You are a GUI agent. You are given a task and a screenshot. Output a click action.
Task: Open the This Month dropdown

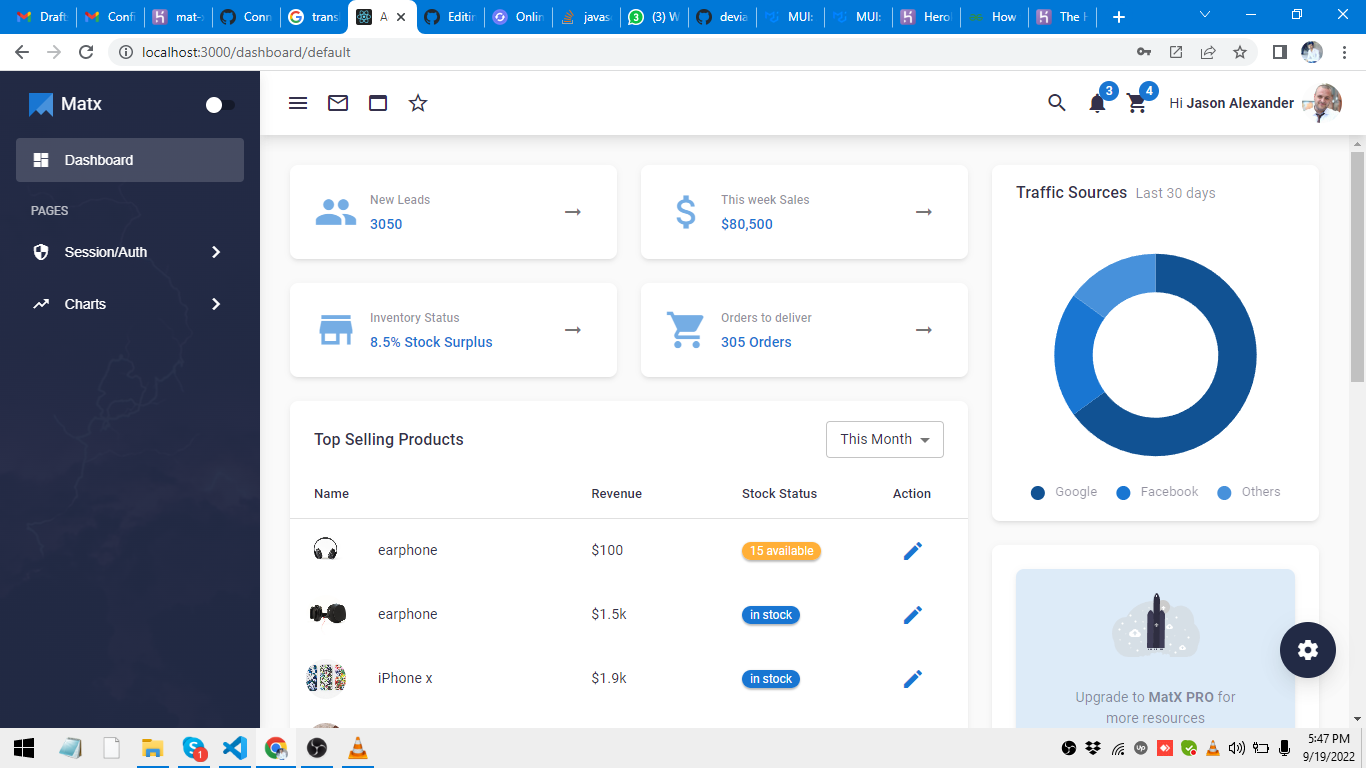tap(884, 439)
